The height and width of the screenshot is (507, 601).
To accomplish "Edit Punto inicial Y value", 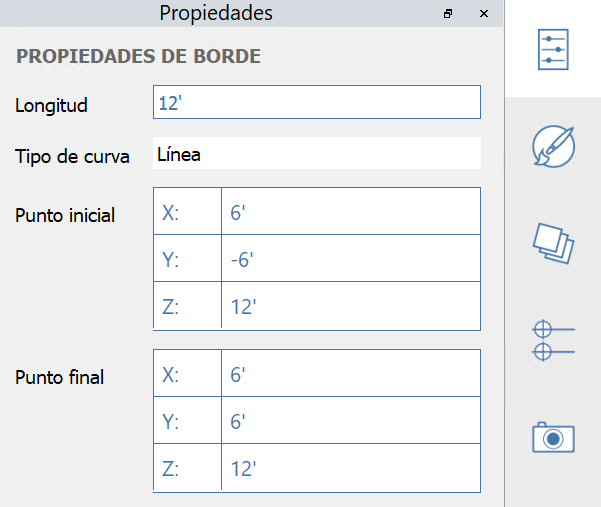I will pyautogui.click(x=350, y=259).
